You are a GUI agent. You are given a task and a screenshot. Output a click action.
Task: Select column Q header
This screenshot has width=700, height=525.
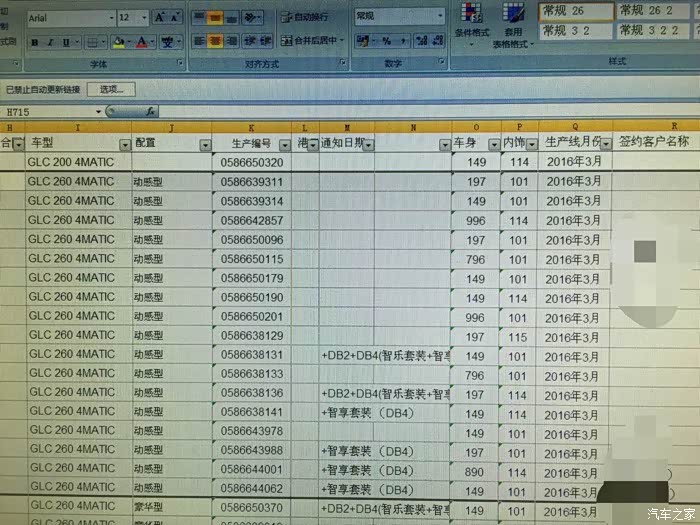(575, 126)
